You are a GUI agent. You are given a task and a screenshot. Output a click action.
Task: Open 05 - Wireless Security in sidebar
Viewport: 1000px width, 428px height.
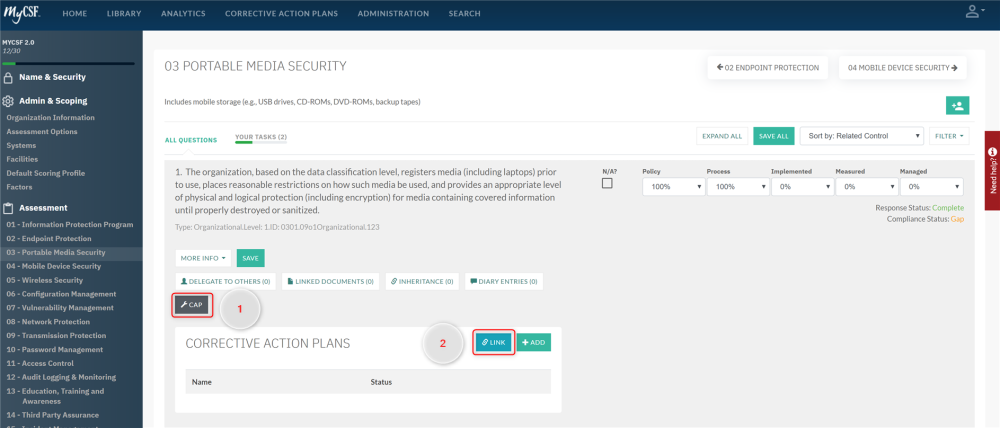(45, 281)
